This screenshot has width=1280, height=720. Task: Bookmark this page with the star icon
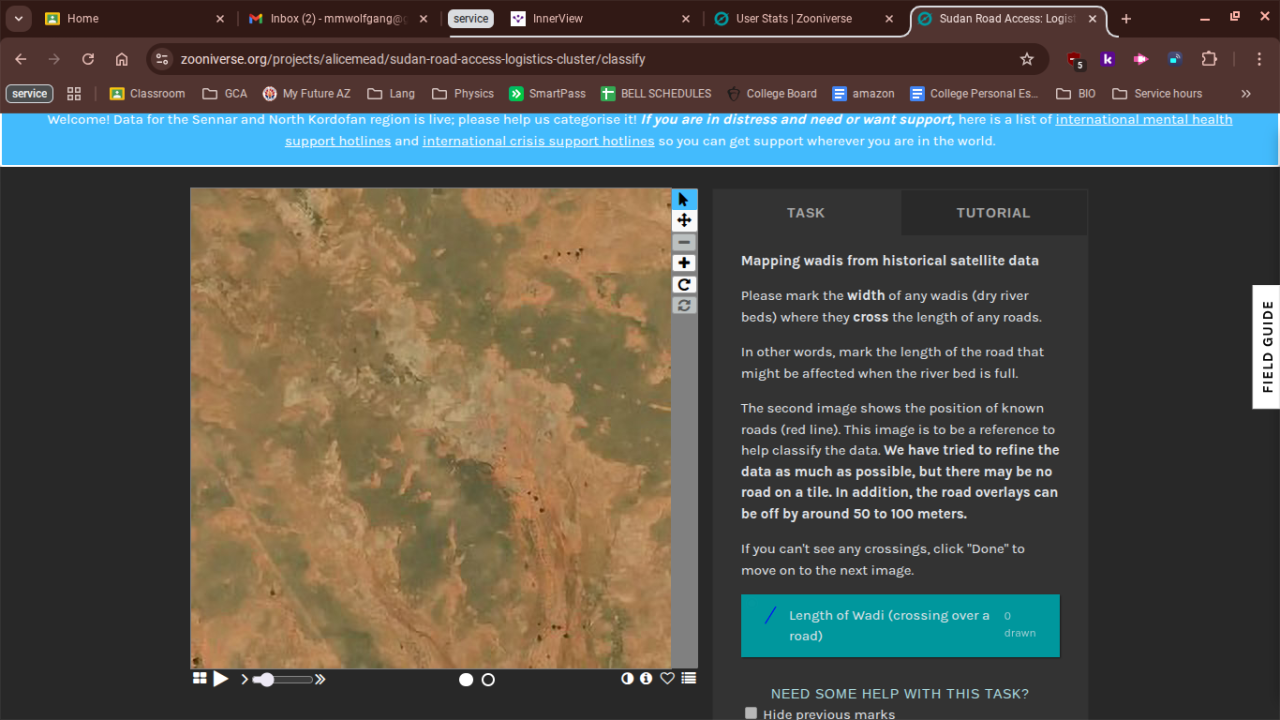point(1027,59)
